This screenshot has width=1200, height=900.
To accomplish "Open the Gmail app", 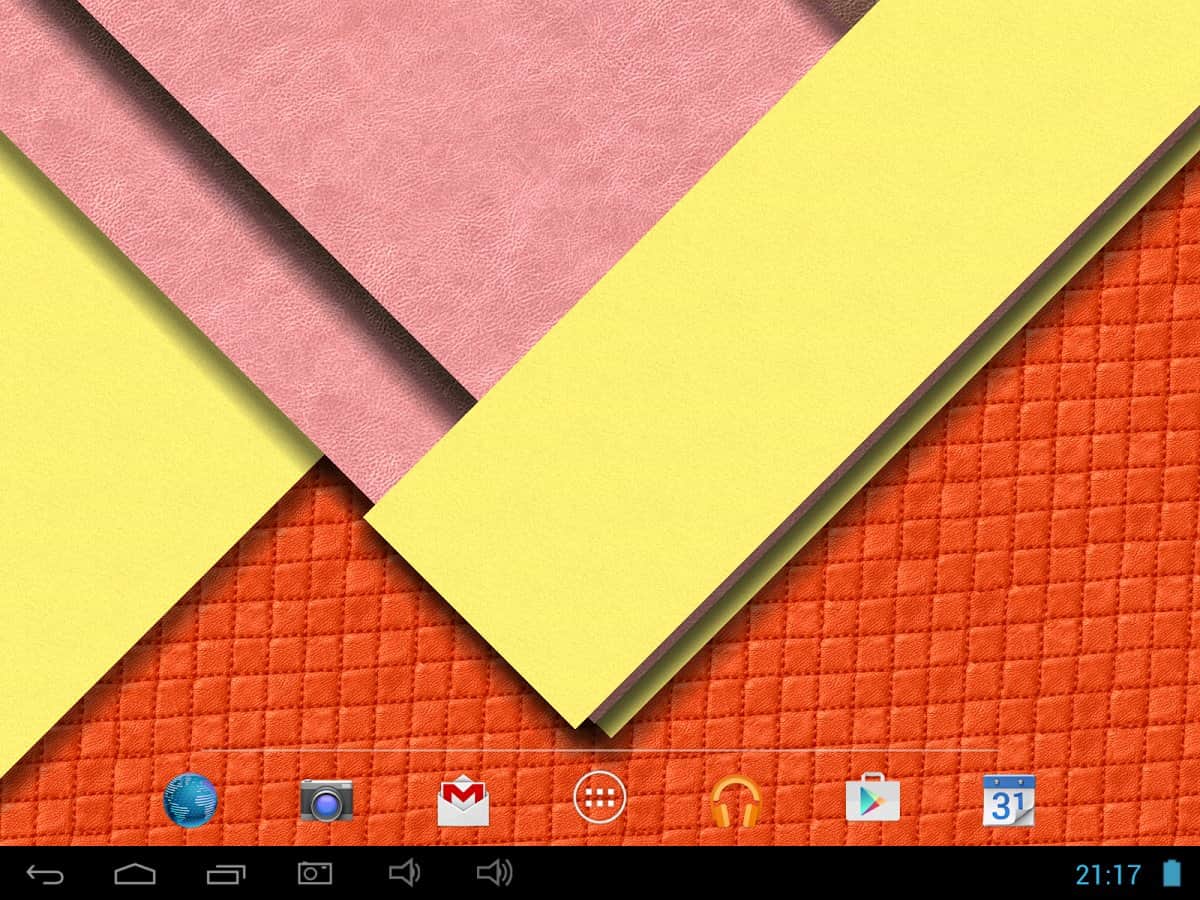I will [463, 802].
